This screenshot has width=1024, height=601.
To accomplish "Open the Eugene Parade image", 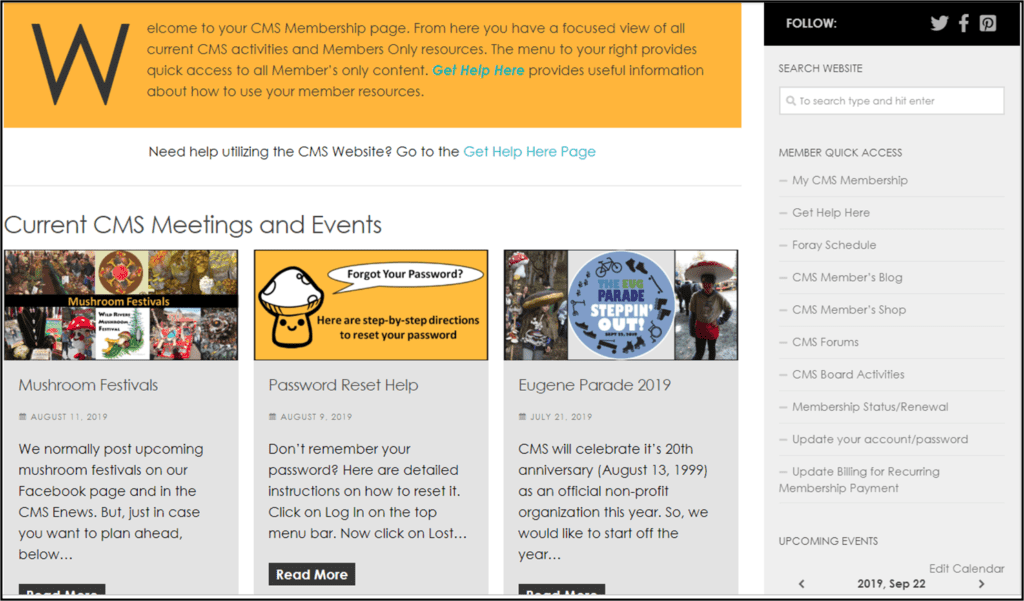I will tap(621, 304).
